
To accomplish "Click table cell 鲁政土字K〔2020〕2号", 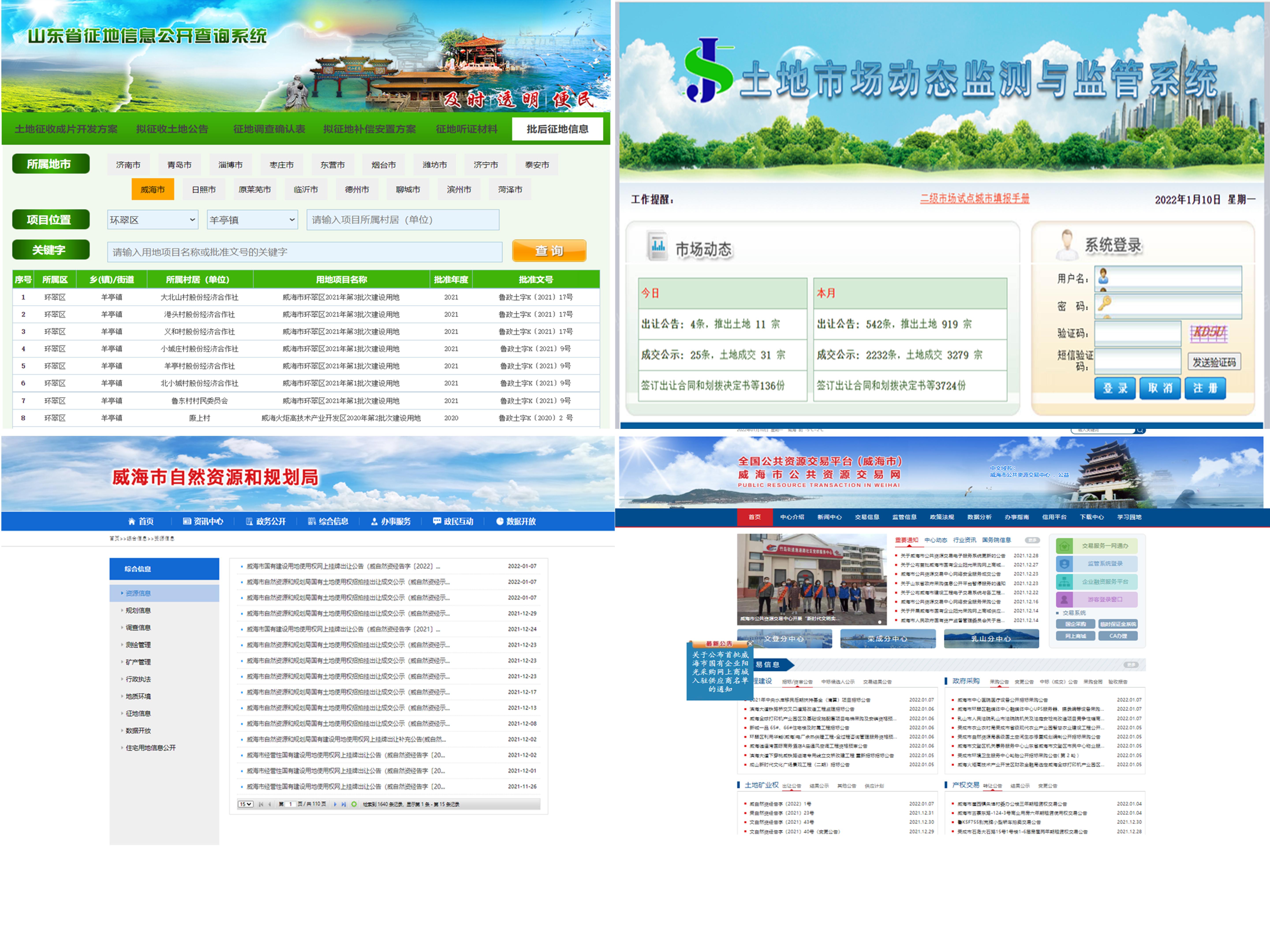I will [x=536, y=418].
